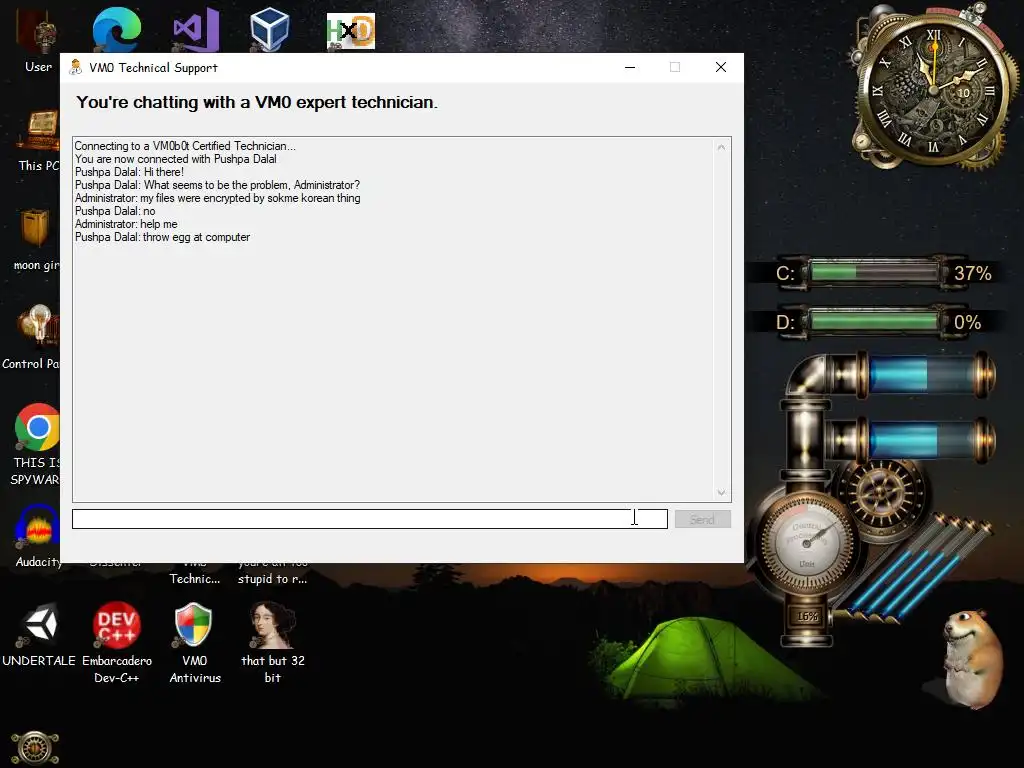Click the 'Pushpa Dalal: Hi there!' line

tap(129, 172)
